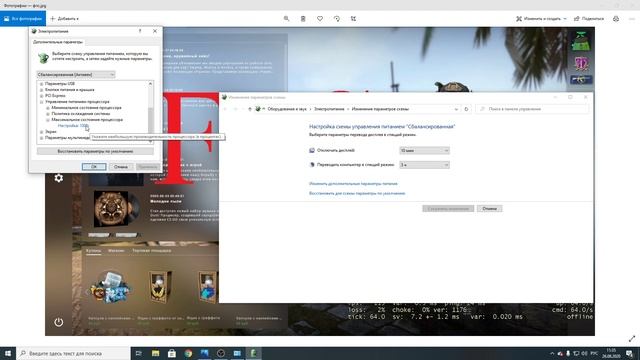The height and width of the screenshot is (360, 640).
Task: Click 'Восстановить для схемы параметры по умолчанию'
Action: coord(357,193)
